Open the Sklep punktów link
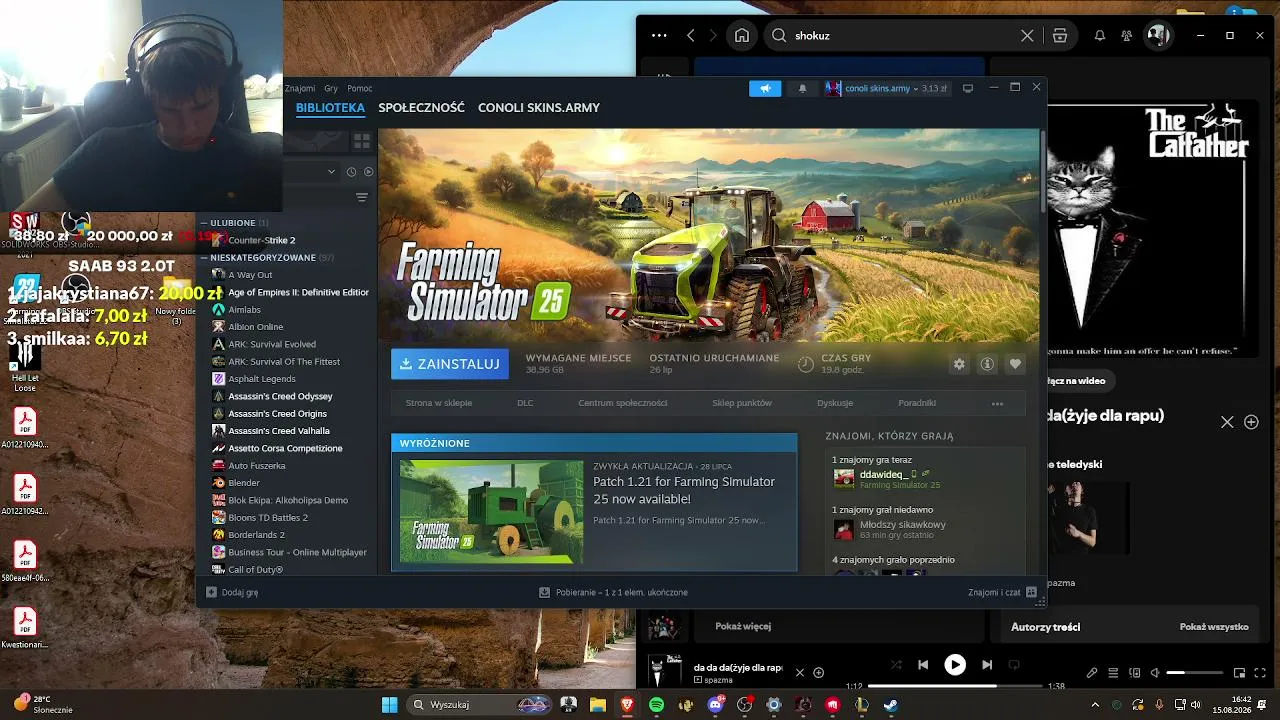This screenshot has height=720, width=1280. [x=742, y=403]
